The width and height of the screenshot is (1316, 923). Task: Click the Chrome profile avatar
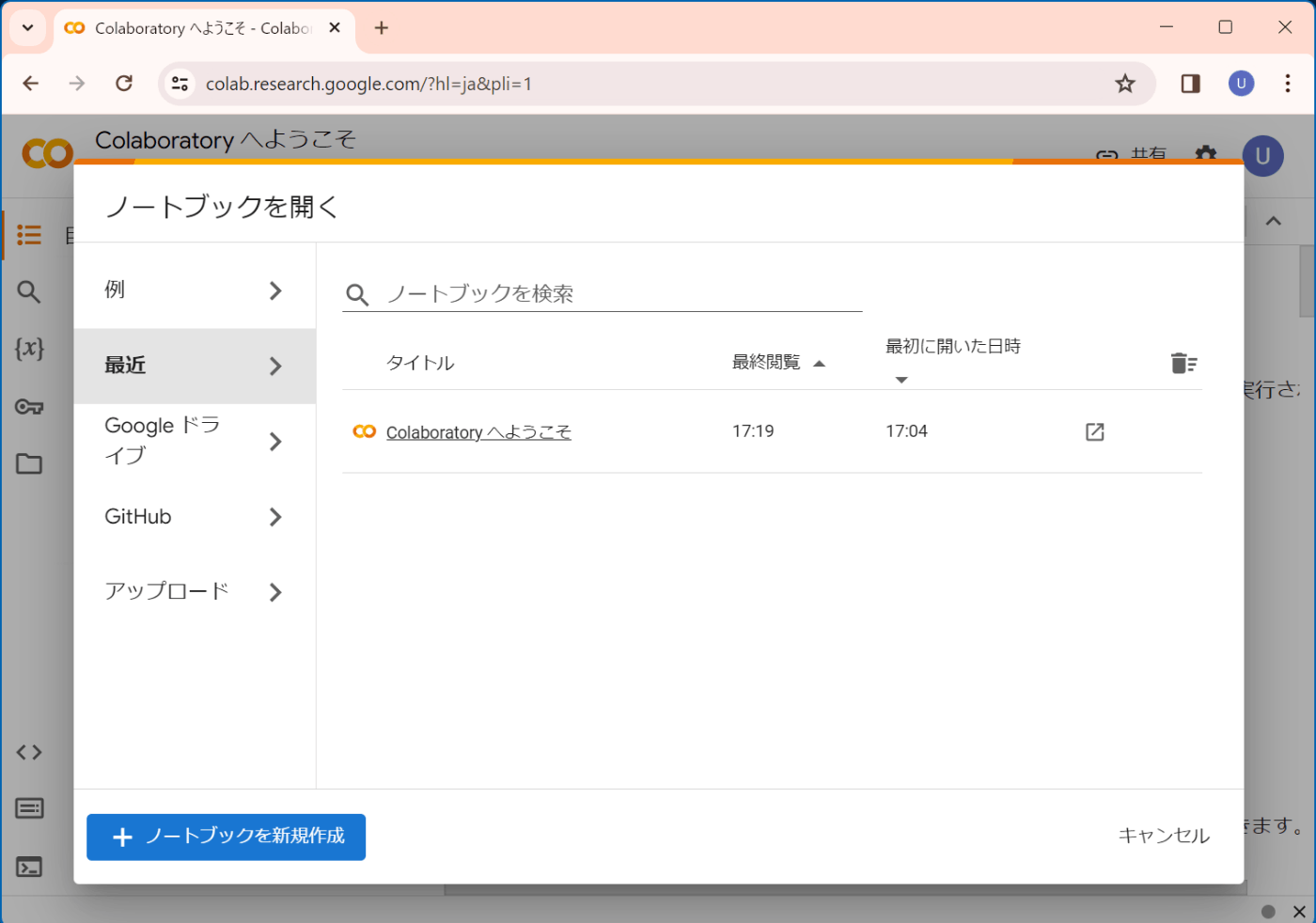click(x=1241, y=84)
